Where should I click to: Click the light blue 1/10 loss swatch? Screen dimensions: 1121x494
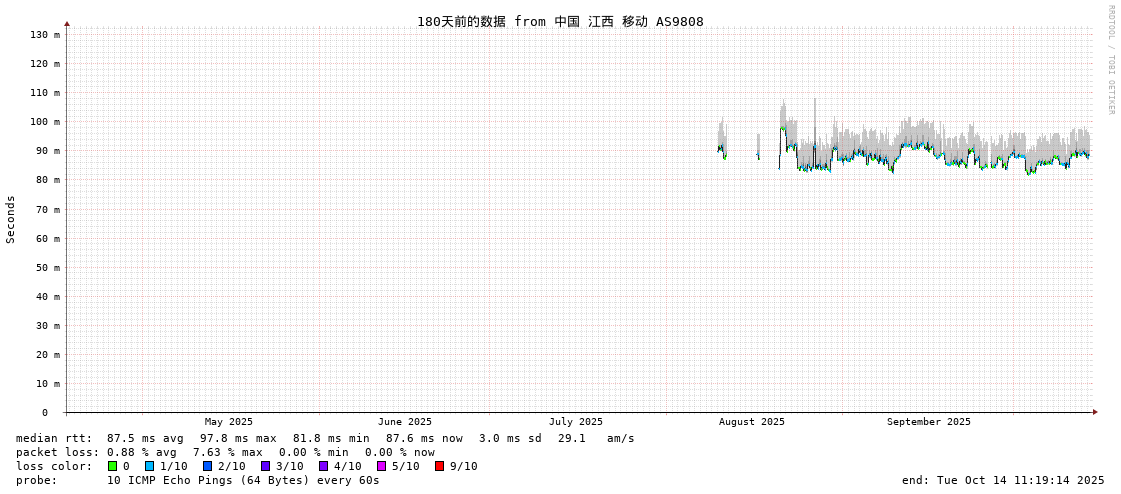pos(149,466)
